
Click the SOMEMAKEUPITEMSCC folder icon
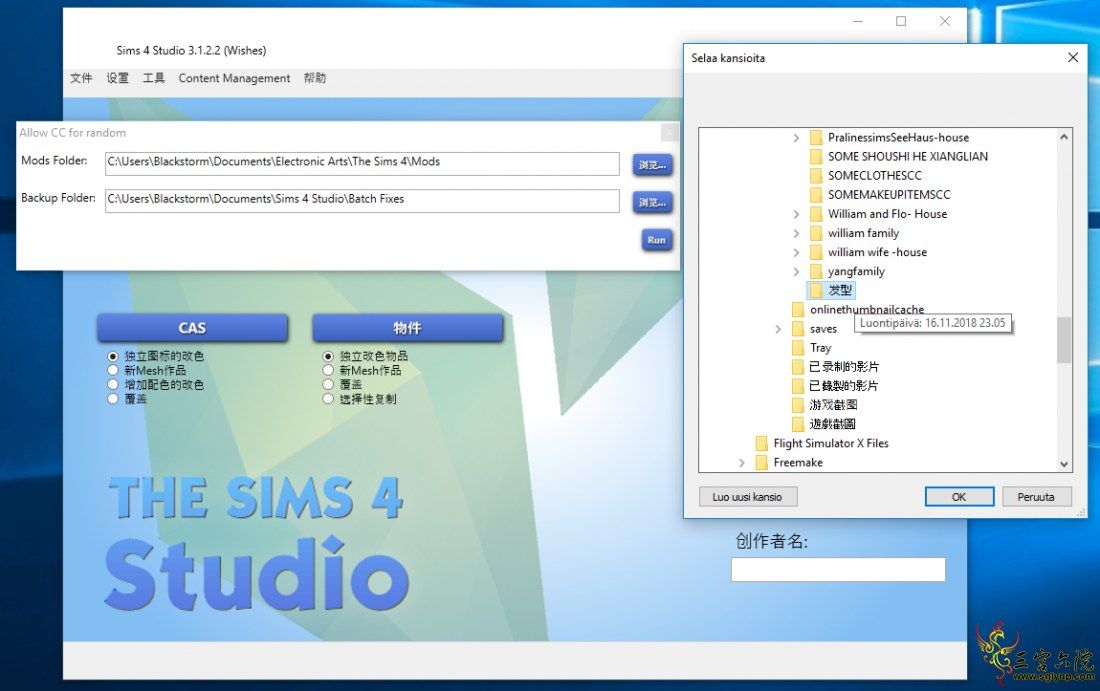(x=816, y=194)
